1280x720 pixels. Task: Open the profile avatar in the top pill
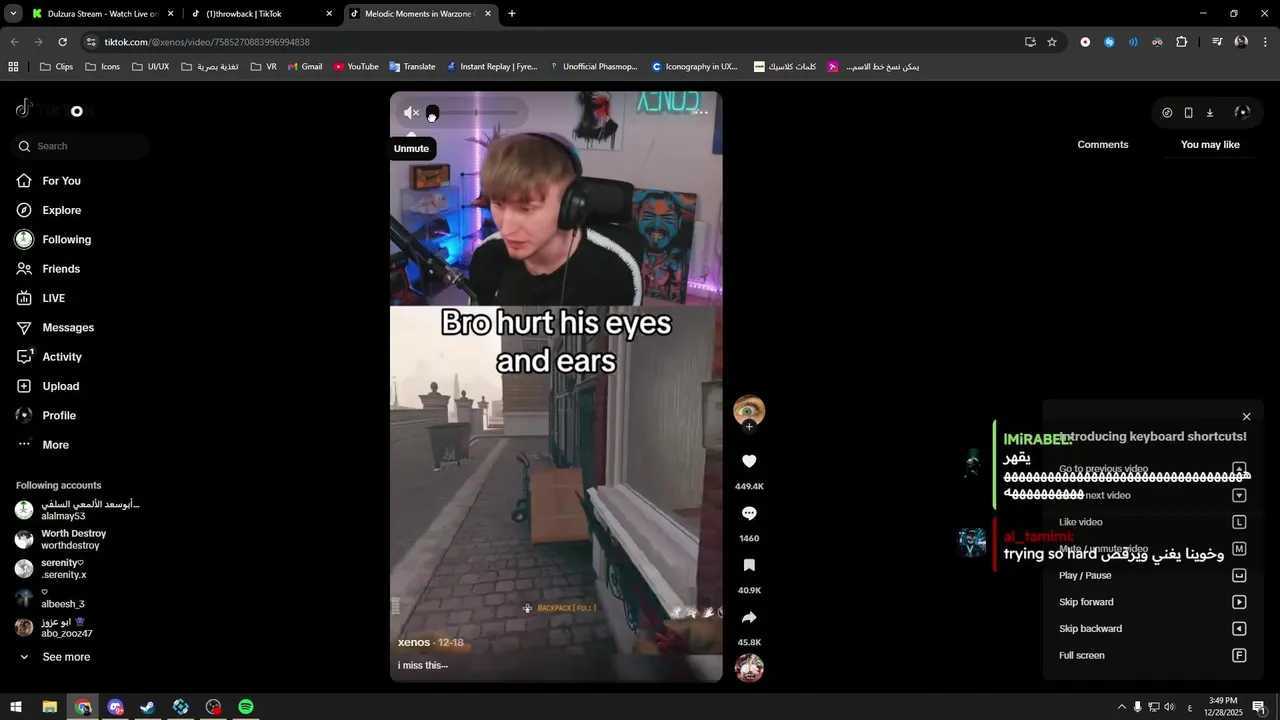point(1242,113)
